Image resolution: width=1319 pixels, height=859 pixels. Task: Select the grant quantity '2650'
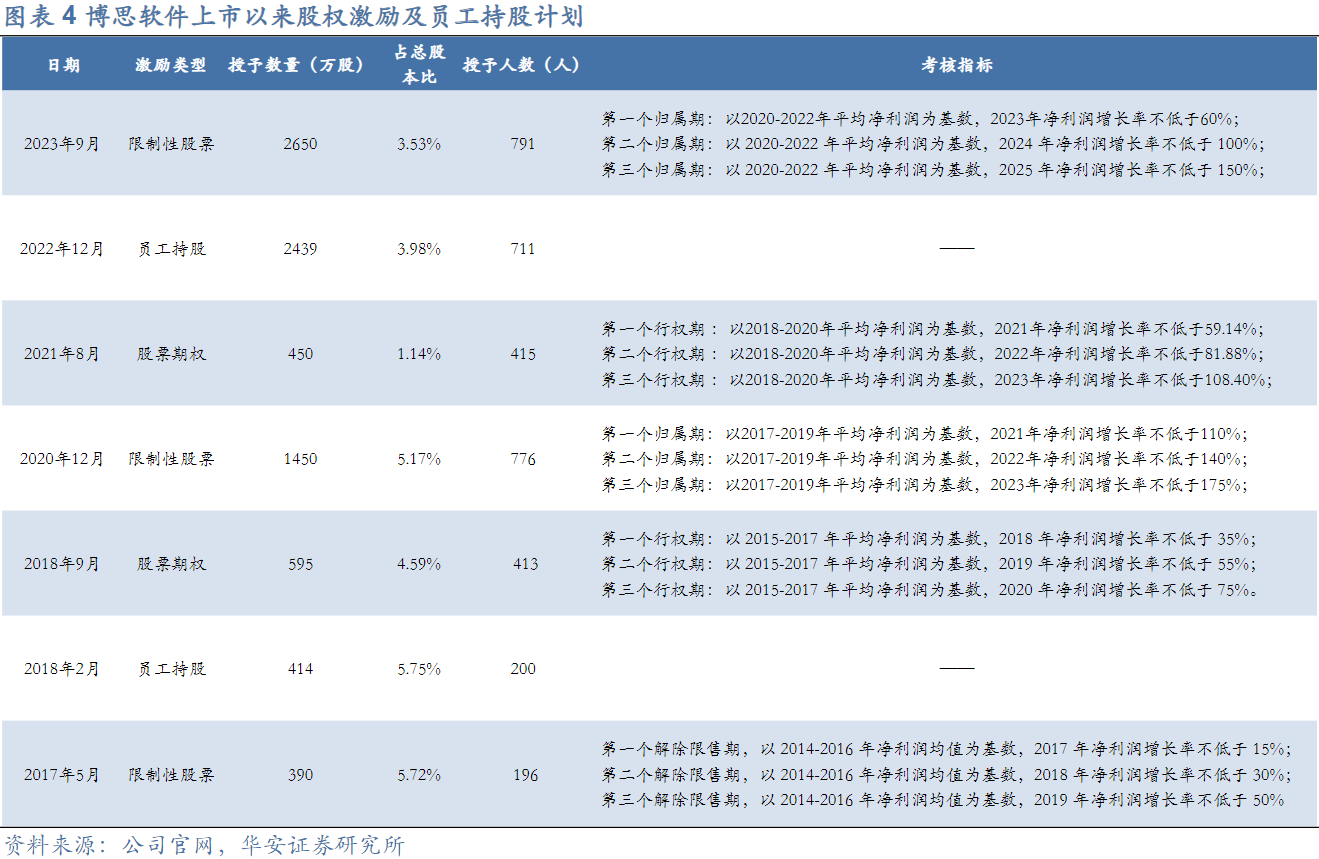point(300,144)
